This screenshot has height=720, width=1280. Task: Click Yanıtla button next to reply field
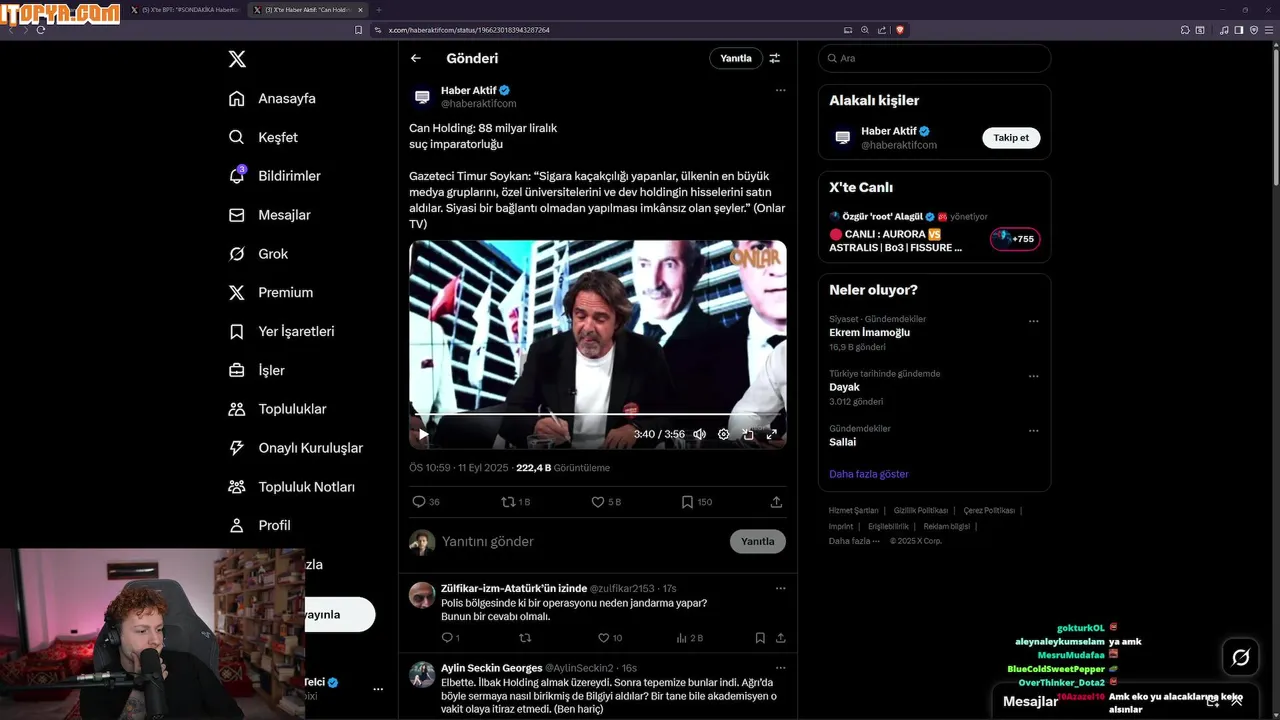click(x=758, y=541)
